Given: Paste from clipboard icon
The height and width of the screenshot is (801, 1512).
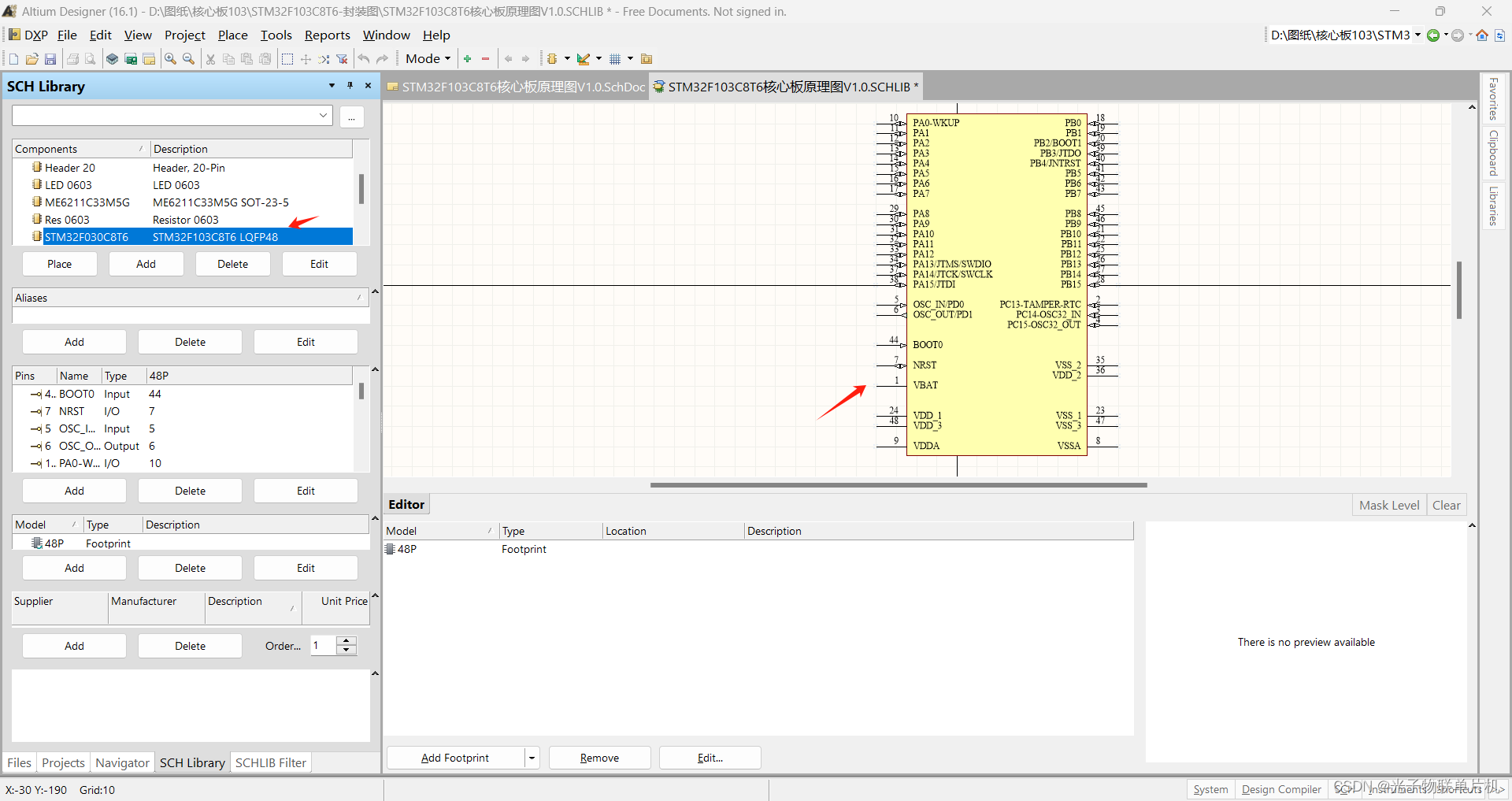Looking at the screenshot, I should (247, 59).
